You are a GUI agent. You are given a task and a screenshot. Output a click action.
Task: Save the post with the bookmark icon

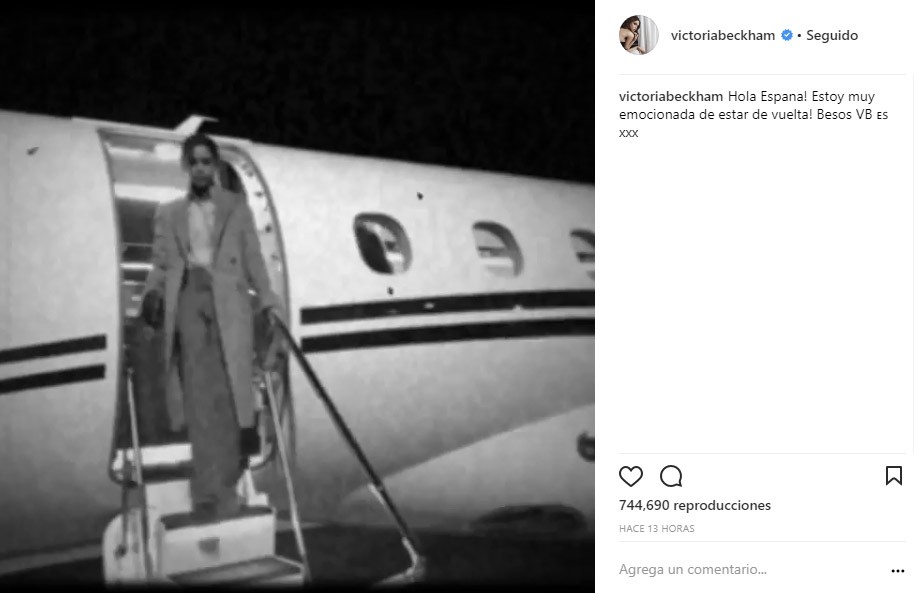coord(894,476)
